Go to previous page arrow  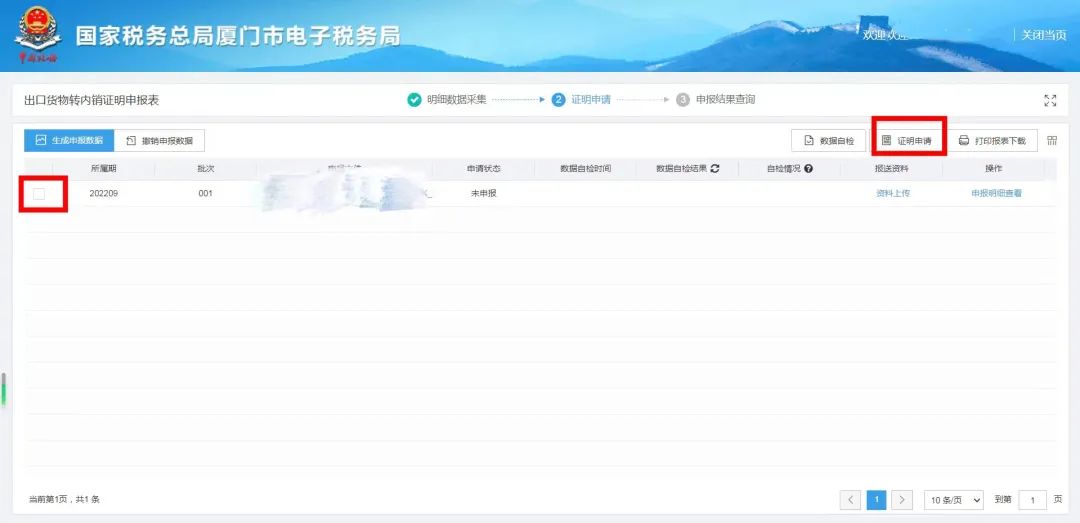[x=850, y=499]
